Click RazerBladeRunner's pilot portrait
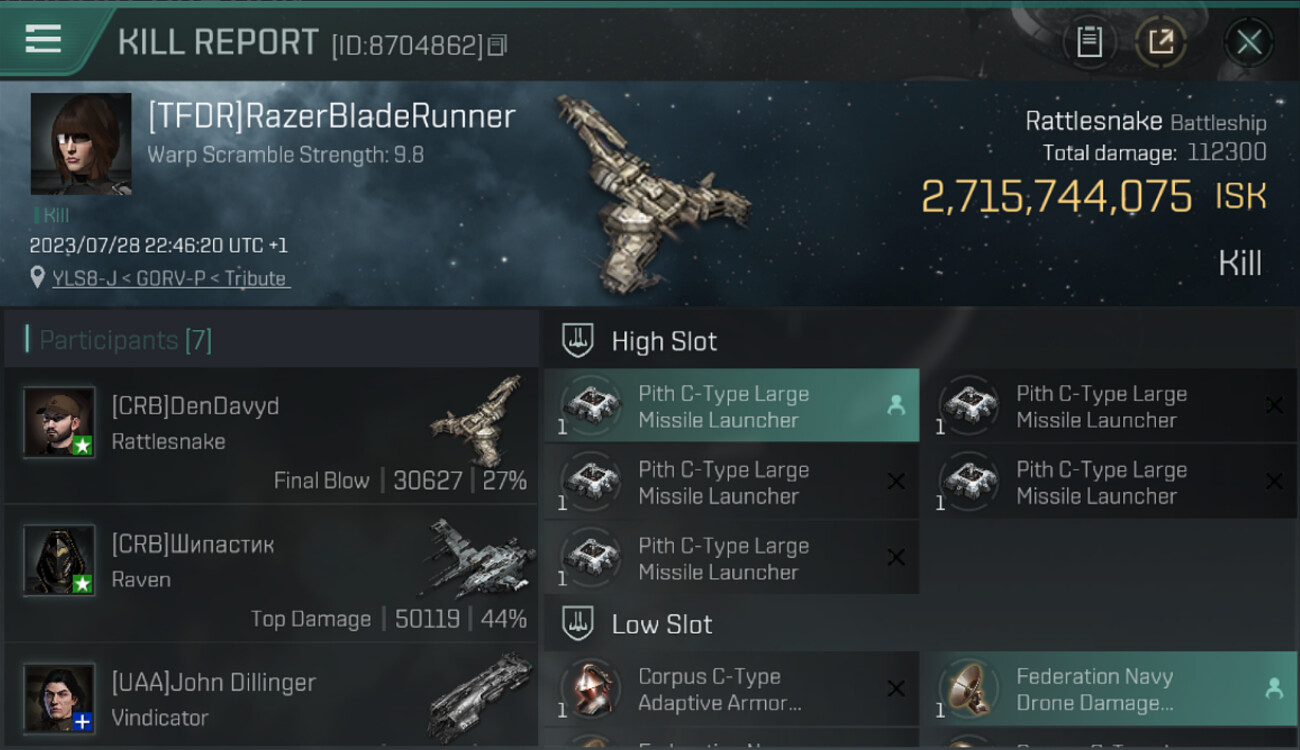This screenshot has width=1300, height=750. click(81, 144)
